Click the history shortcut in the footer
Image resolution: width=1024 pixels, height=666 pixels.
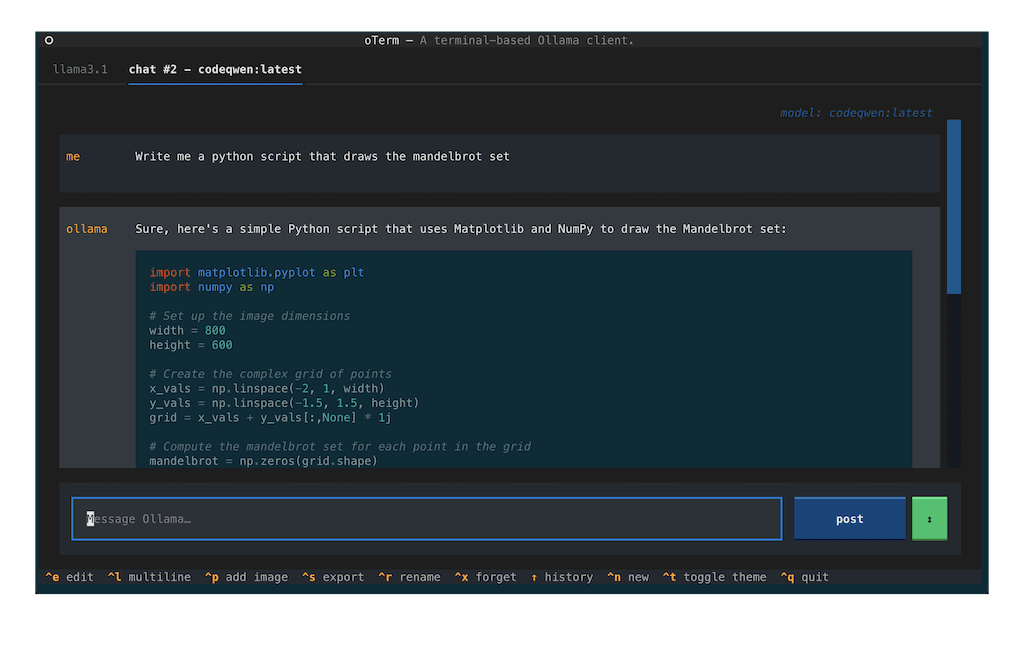click(x=562, y=577)
